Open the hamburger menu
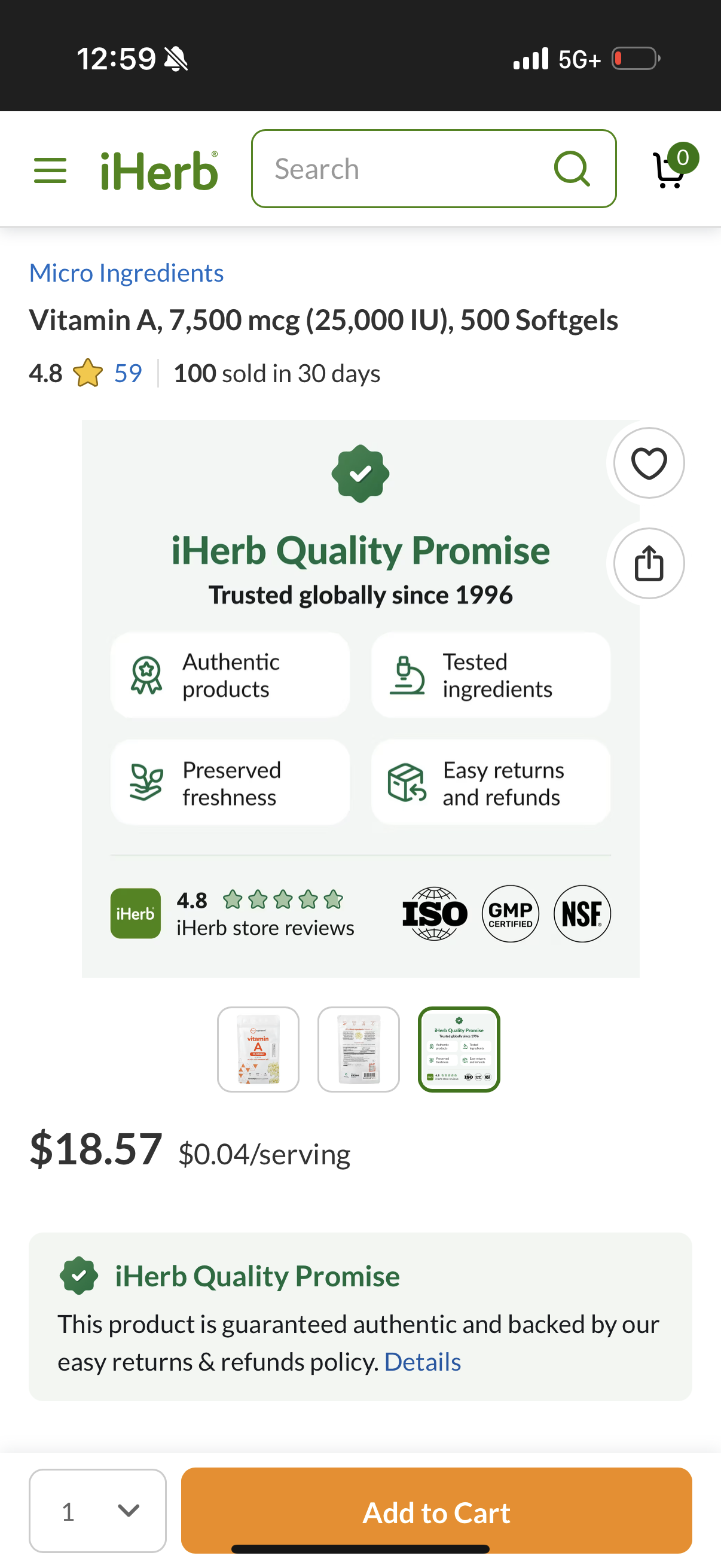721x1568 pixels. [50, 170]
